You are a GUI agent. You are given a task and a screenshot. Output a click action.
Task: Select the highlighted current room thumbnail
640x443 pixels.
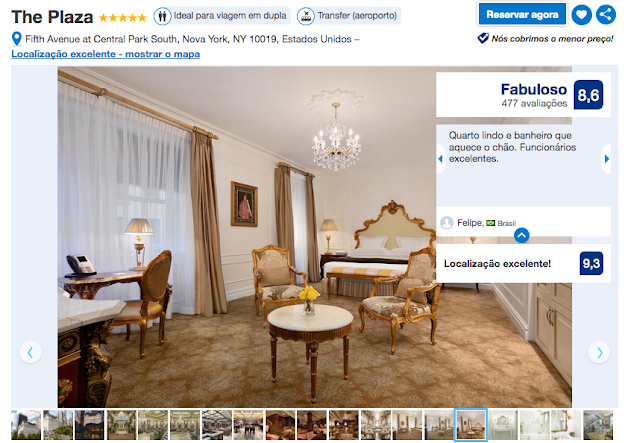(x=471, y=425)
